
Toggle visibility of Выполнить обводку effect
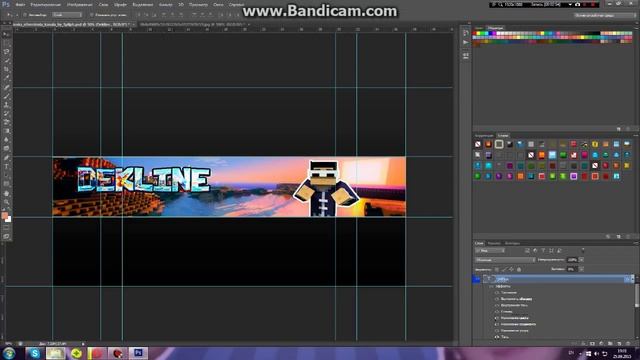pyautogui.click(x=497, y=299)
